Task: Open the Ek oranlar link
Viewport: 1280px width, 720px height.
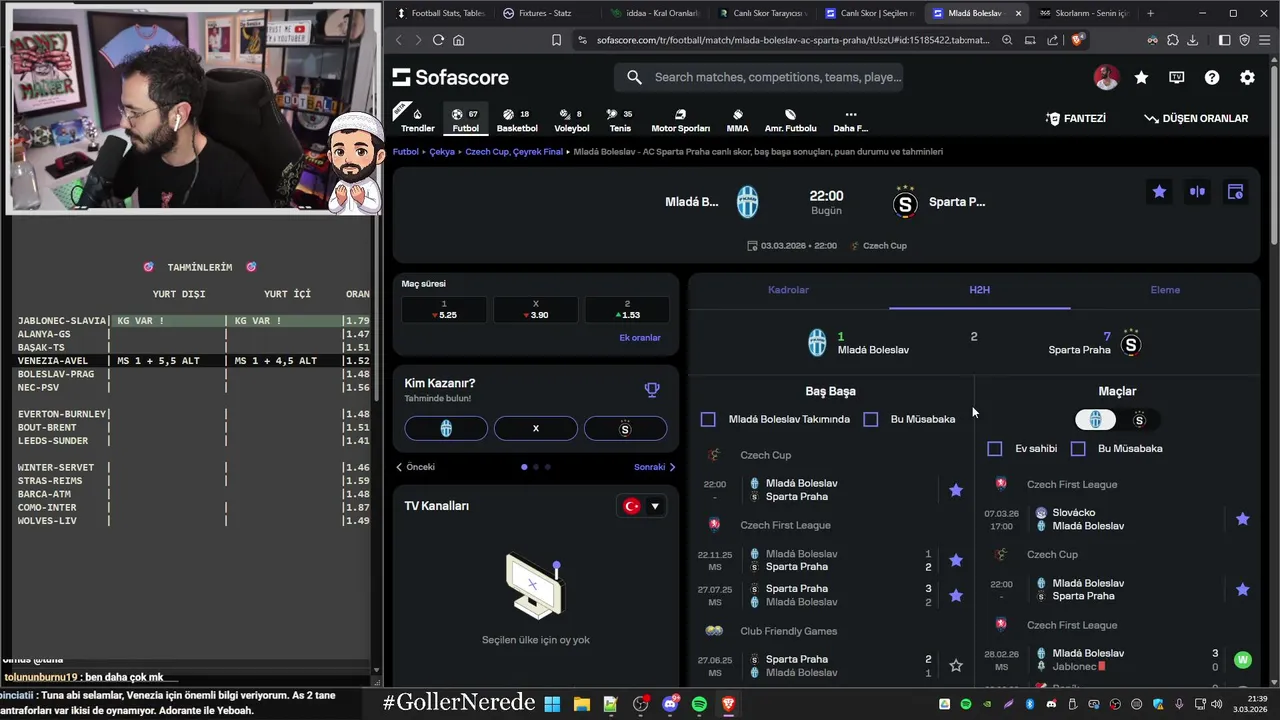Action: coord(640,338)
